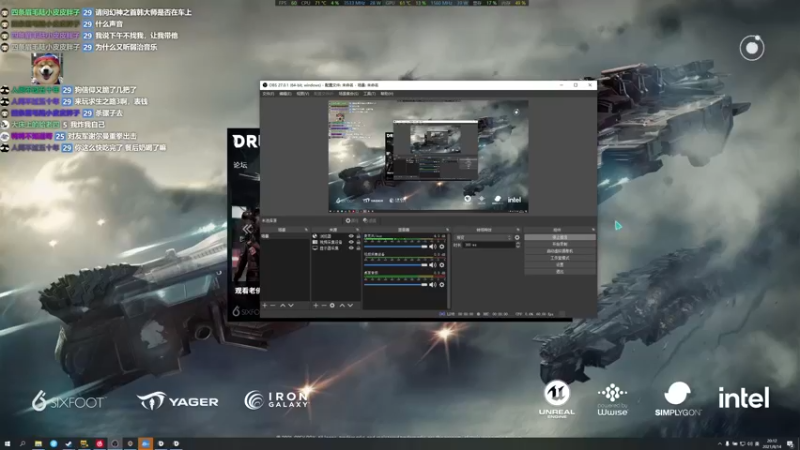The width and height of the screenshot is (800, 450).
Task: Move source down in Sources panel
Action: (x=351, y=305)
